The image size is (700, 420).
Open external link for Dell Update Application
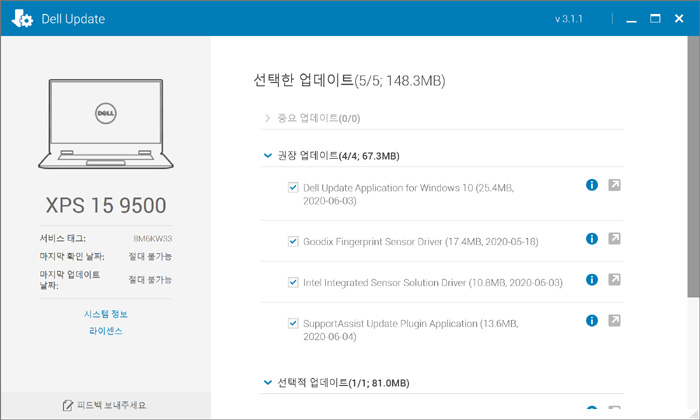coord(614,185)
